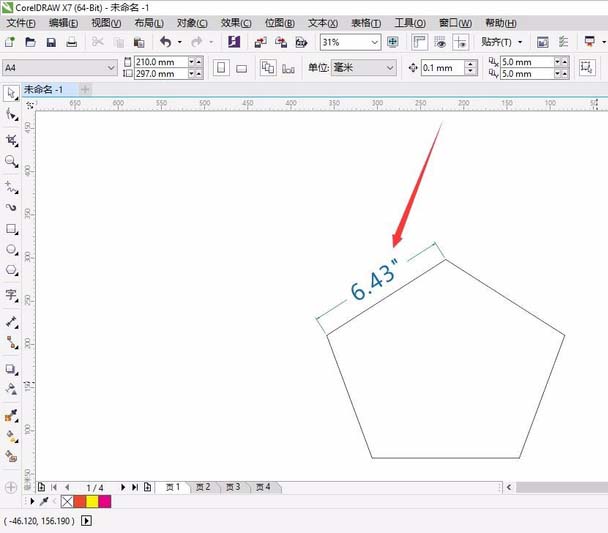The height and width of the screenshot is (533, 608).
Task: Toggle current page layout button
Action: [x=288, y=69]
